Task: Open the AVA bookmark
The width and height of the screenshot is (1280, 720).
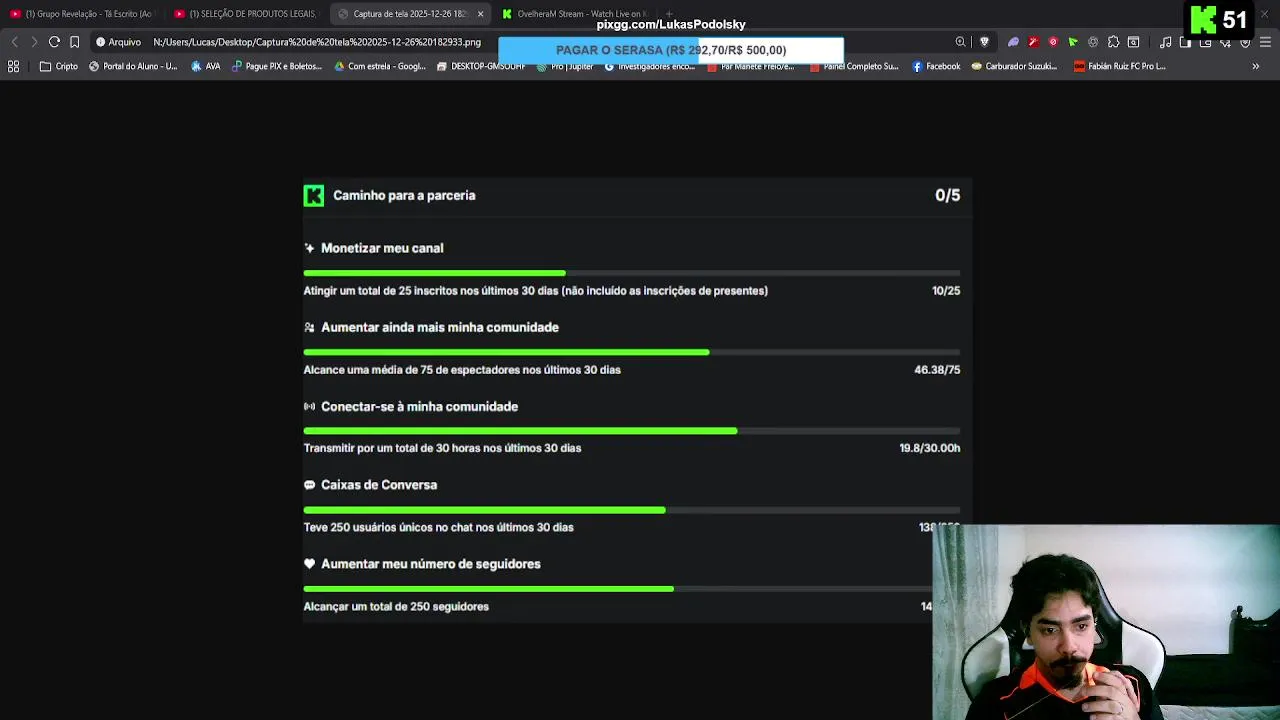Action: (205, 66)
